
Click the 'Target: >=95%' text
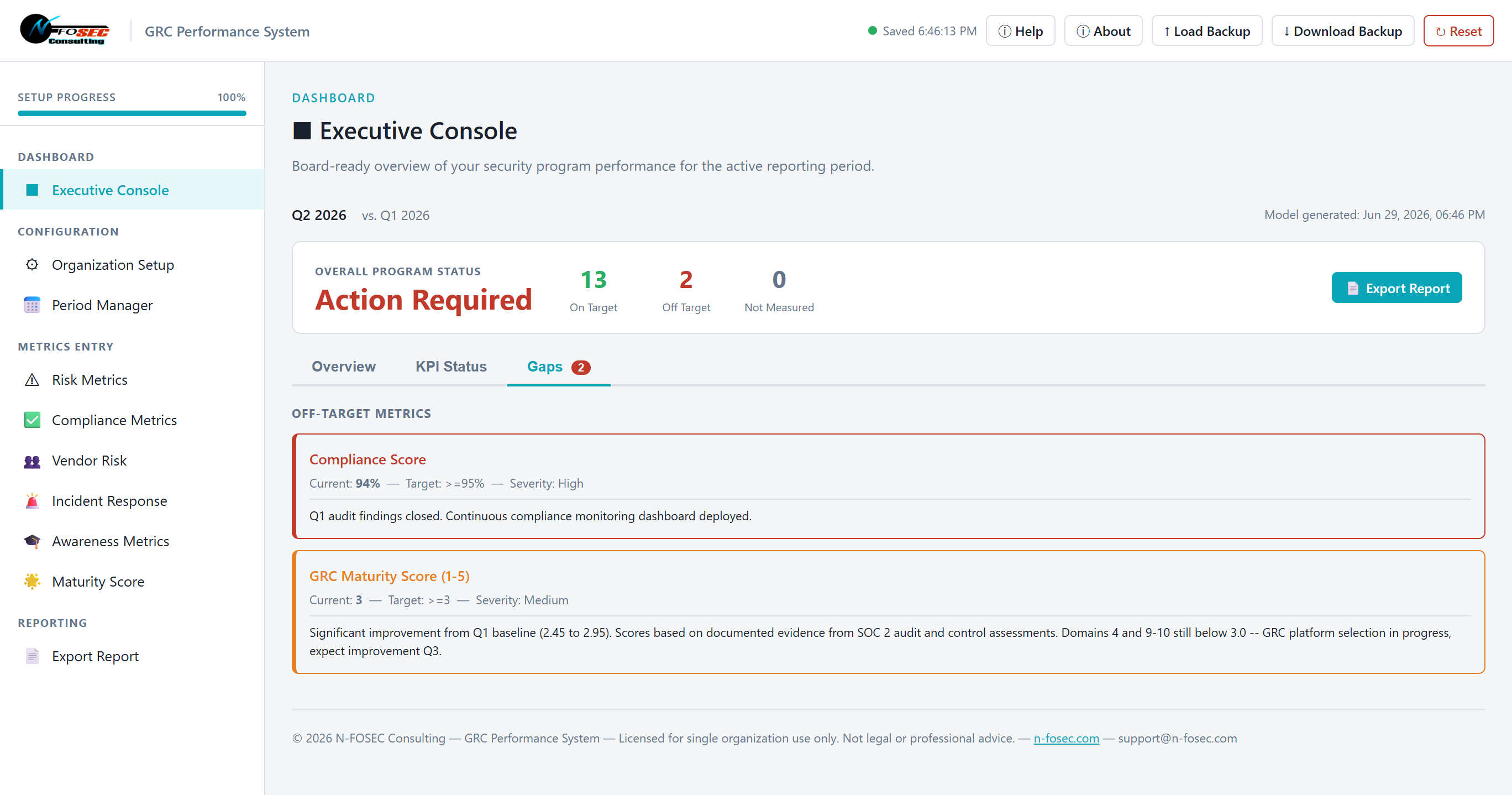click(444, 483)
